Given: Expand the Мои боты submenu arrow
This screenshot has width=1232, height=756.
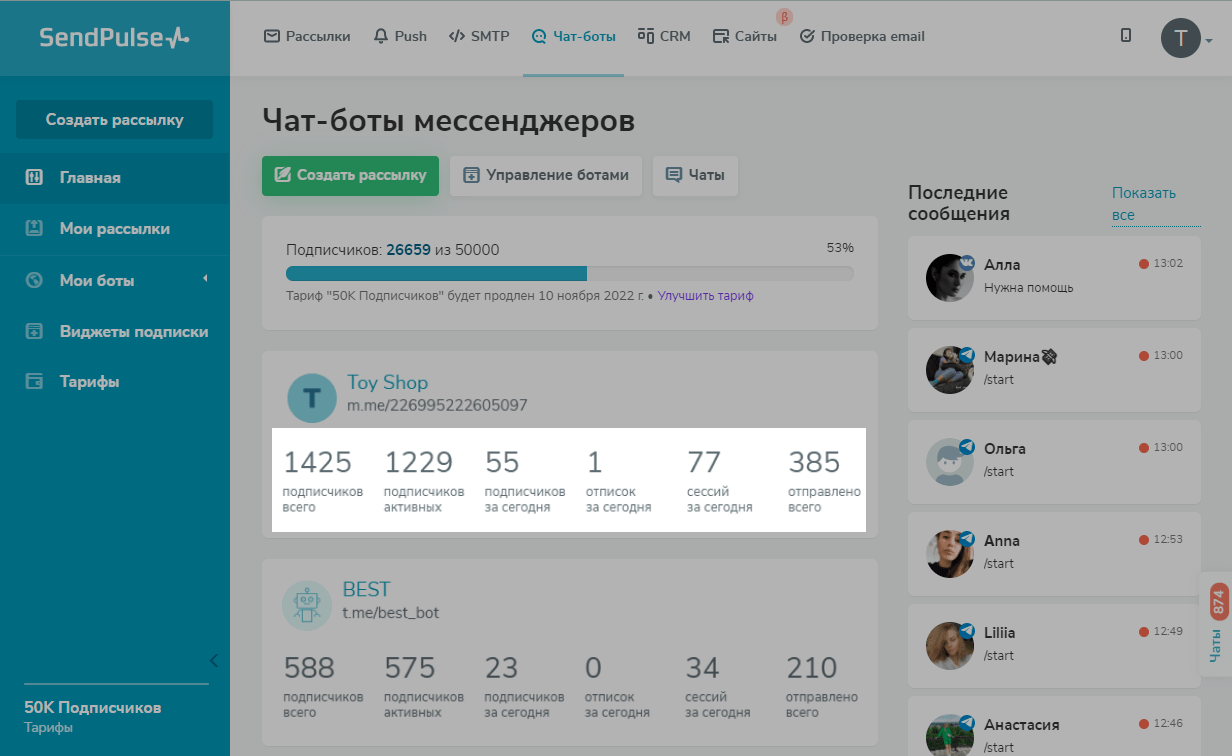Looking at the screenshot, I should coord(205,279).
